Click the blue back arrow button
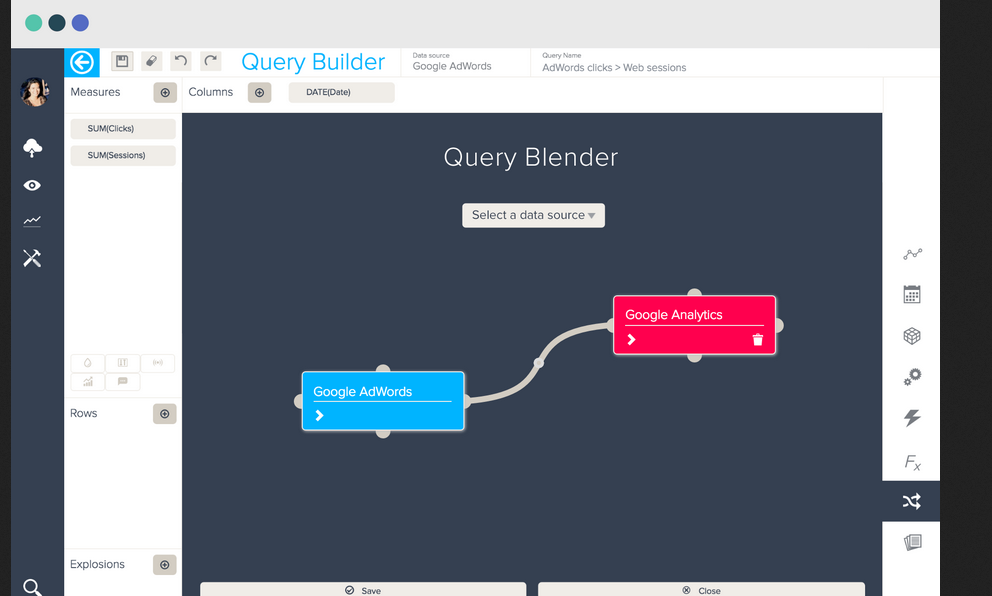 pos(82,62)
